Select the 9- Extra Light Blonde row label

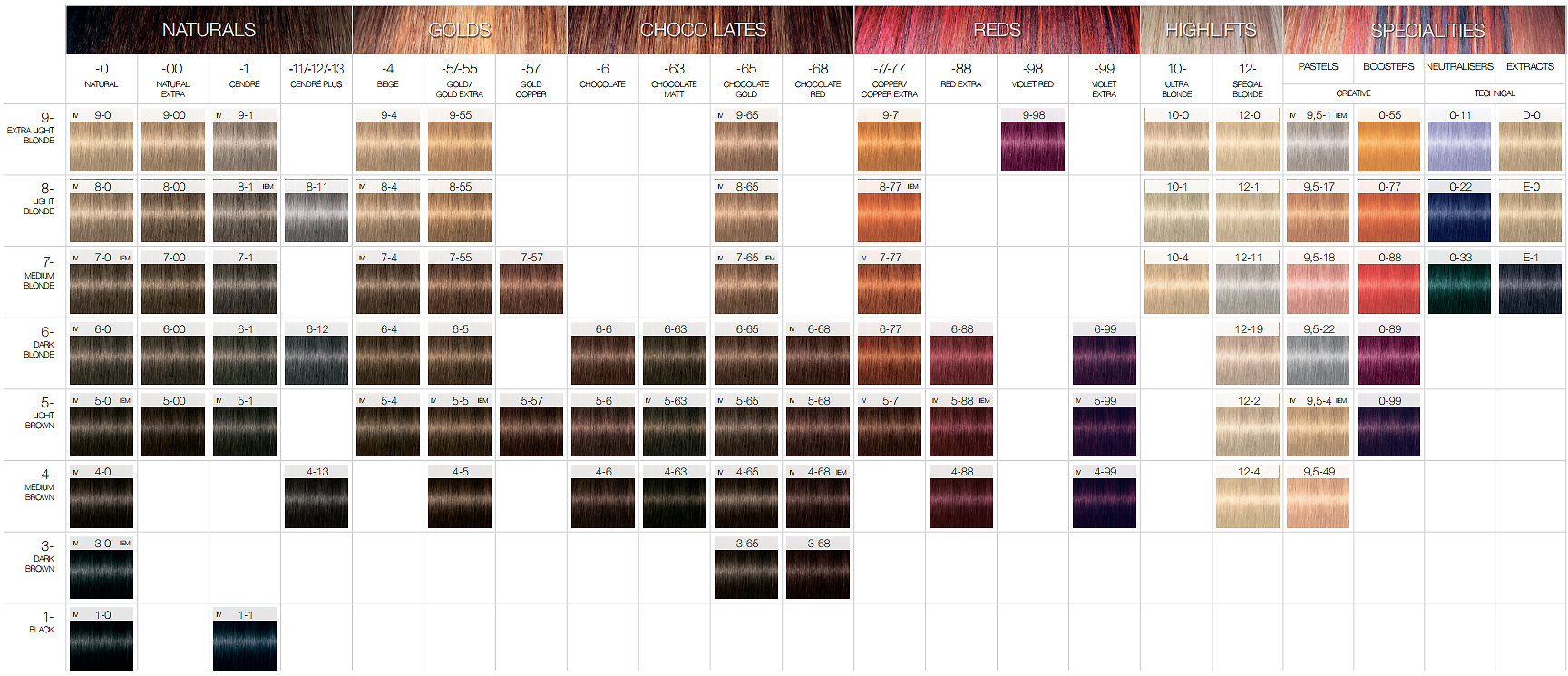[x=34, y=128]
